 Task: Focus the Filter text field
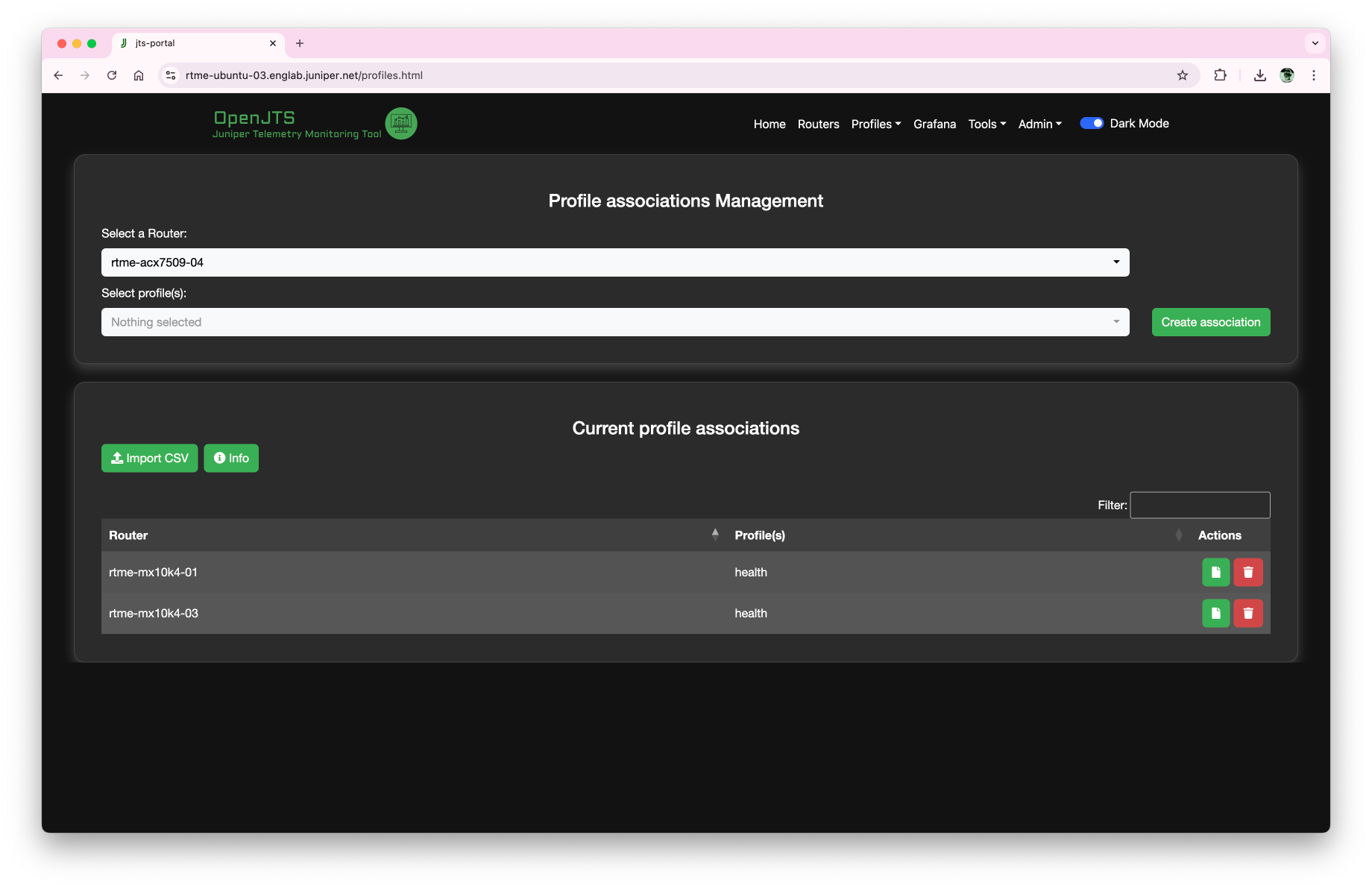(x=1199, y=505)
